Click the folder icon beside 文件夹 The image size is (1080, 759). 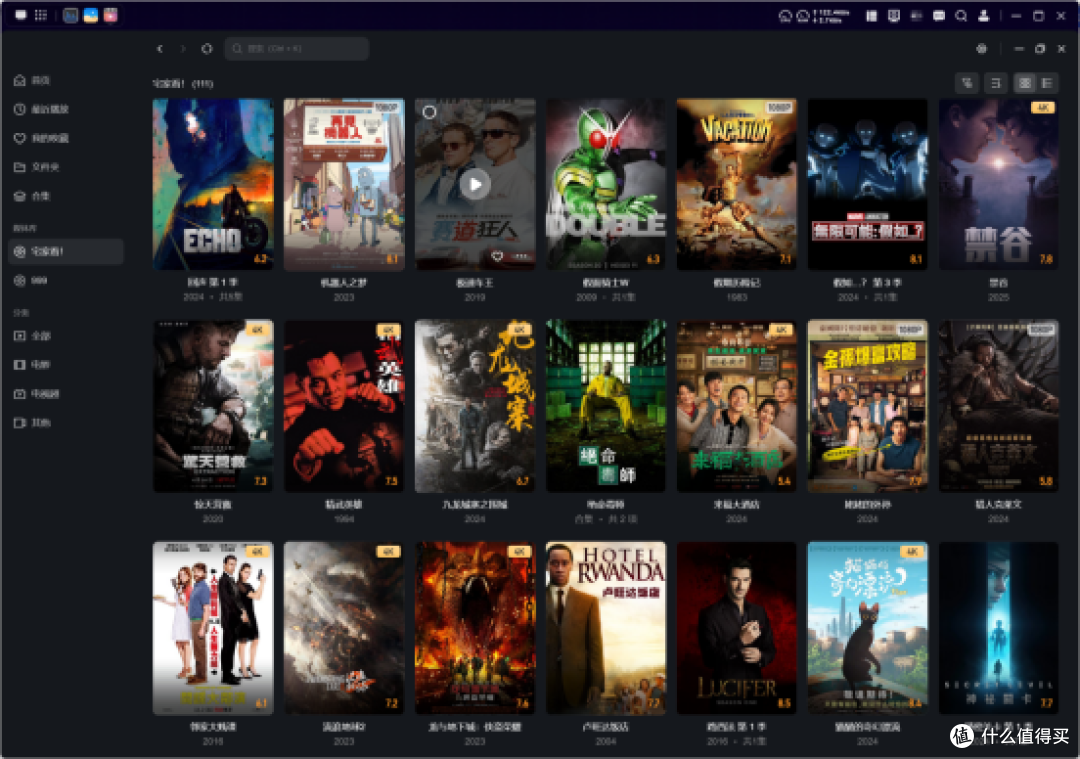[19, 167]
